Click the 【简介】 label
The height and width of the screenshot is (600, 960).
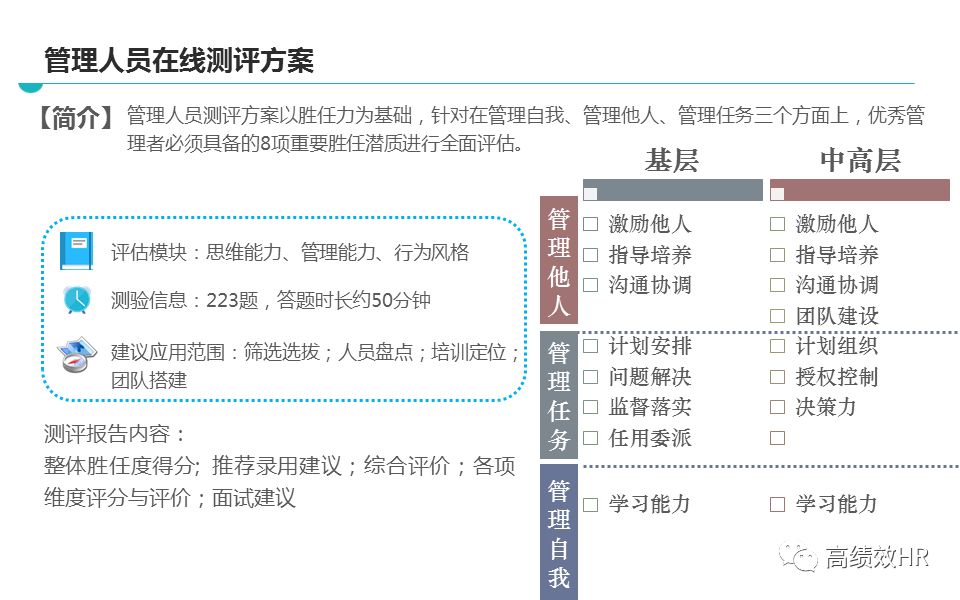tap(75, 117)
